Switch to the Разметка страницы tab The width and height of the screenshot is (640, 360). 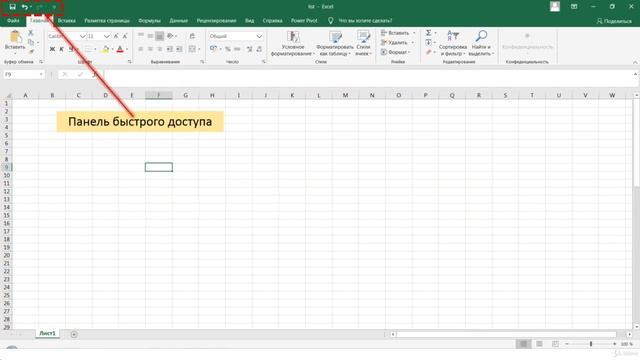107,20
